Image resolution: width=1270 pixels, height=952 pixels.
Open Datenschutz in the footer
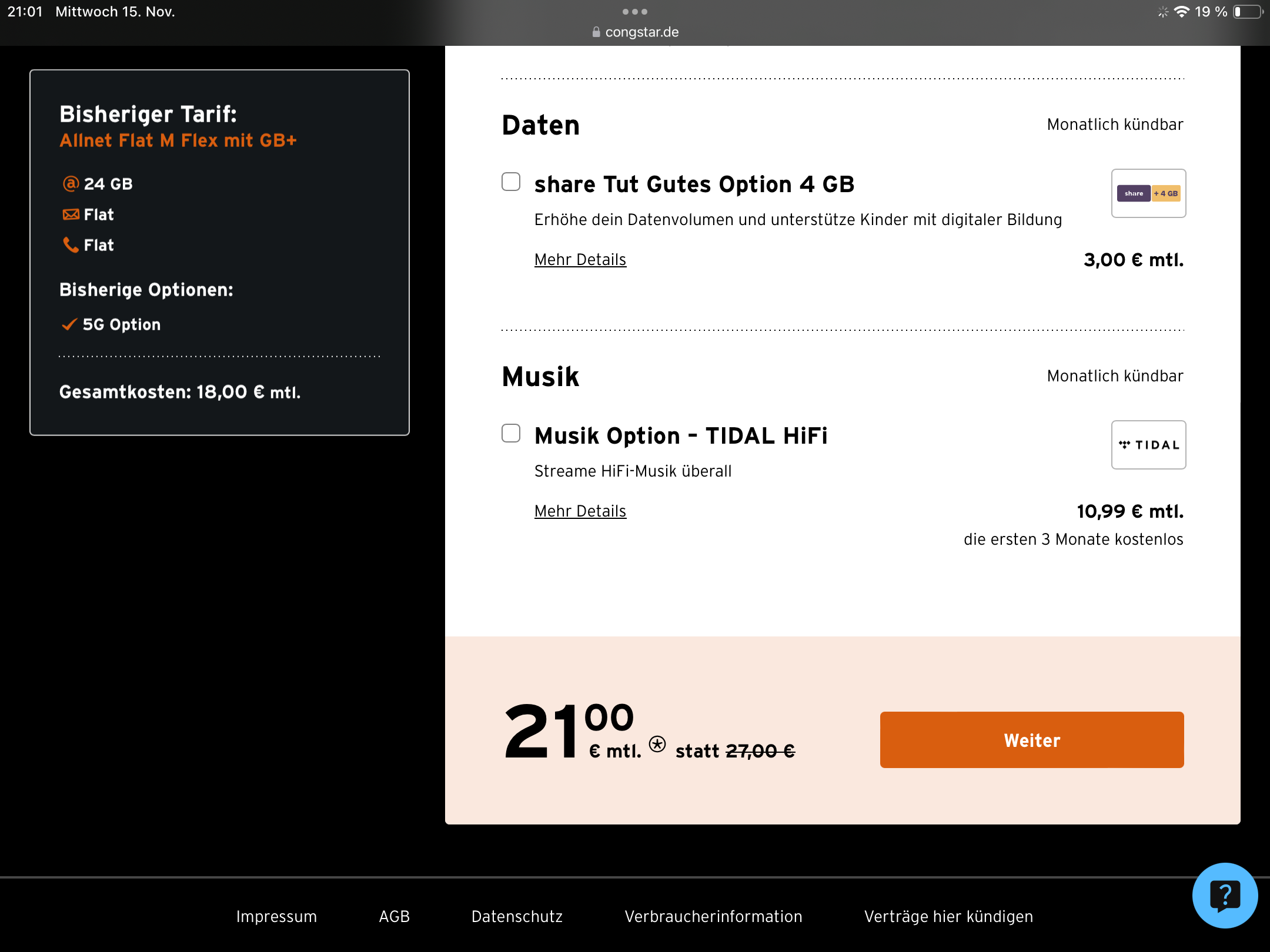(x=517, y=917)
